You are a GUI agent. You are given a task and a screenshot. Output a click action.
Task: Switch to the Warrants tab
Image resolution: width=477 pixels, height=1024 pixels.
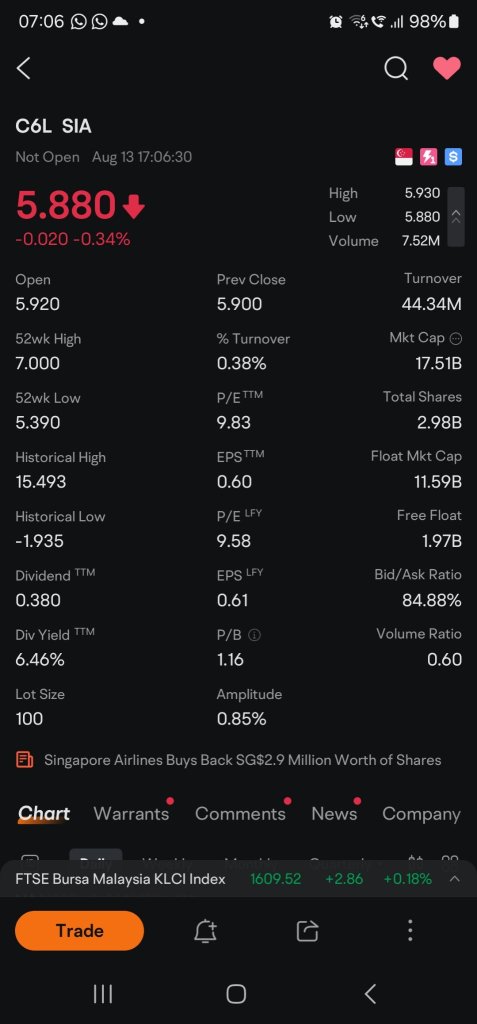click(x=131, y=814)
